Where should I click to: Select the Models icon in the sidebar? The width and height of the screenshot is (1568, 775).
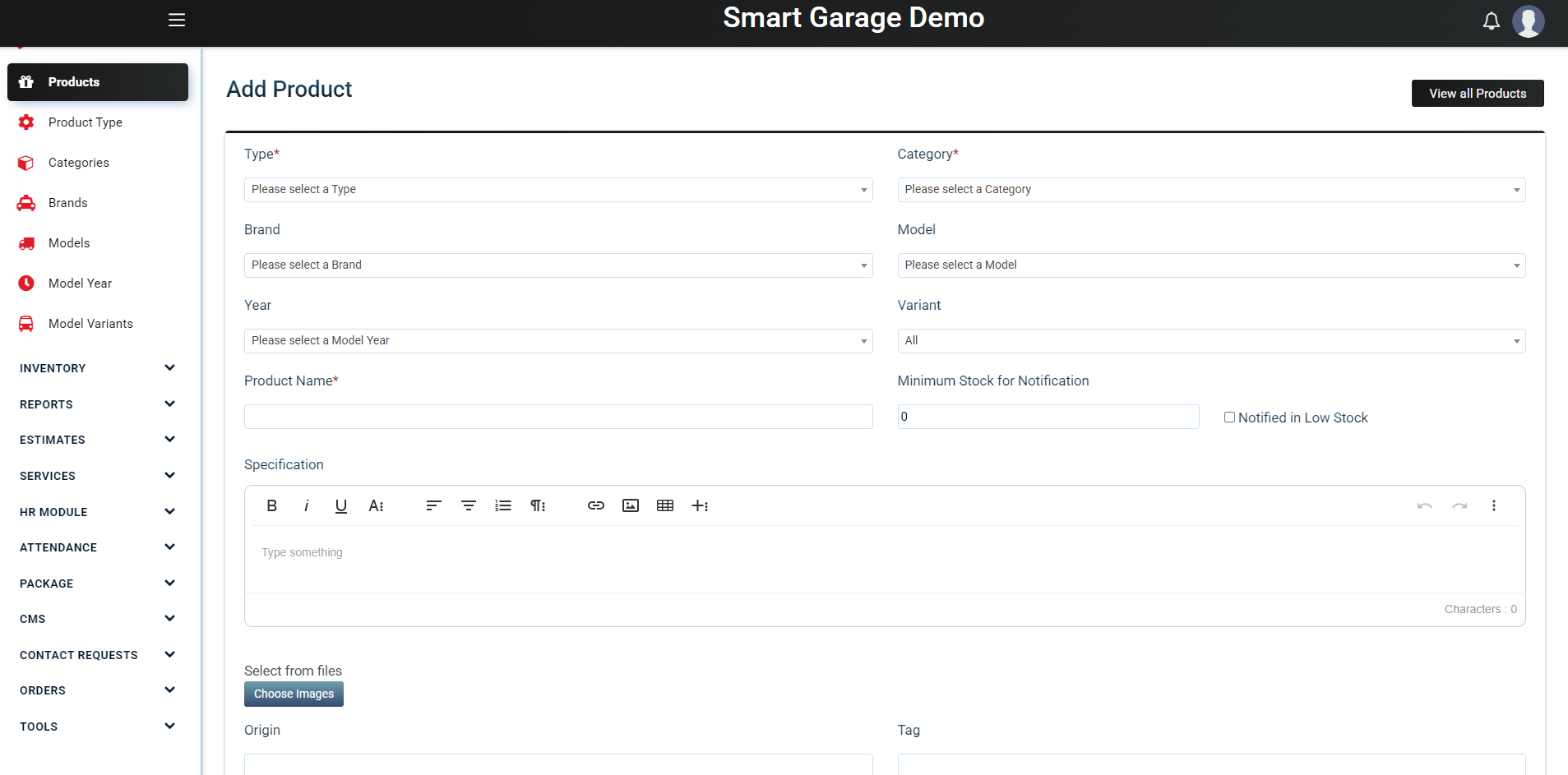coord(25,242)
